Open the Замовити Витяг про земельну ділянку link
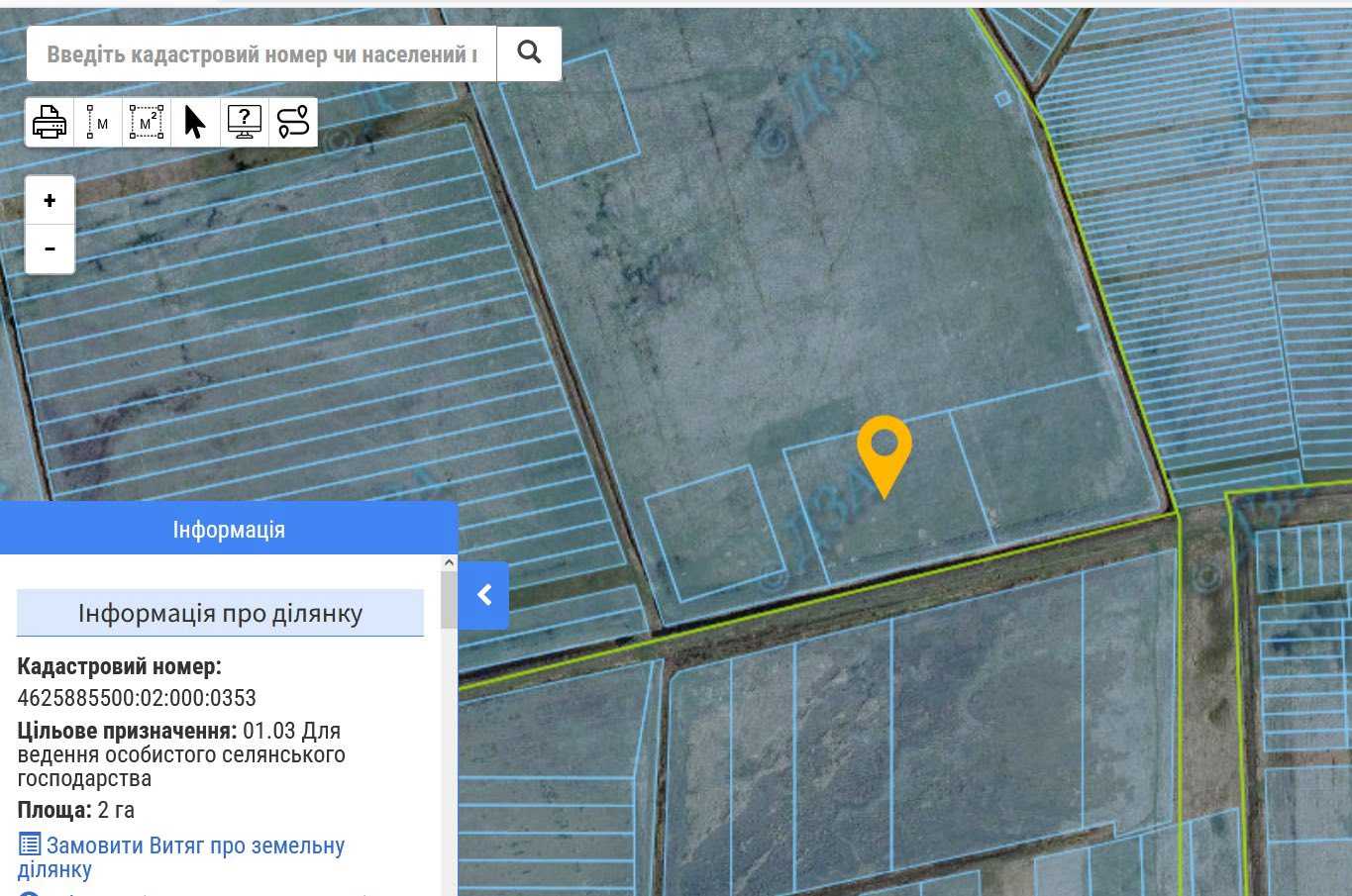The height and width of the screenshot is (896, 1352). (195, 846)
